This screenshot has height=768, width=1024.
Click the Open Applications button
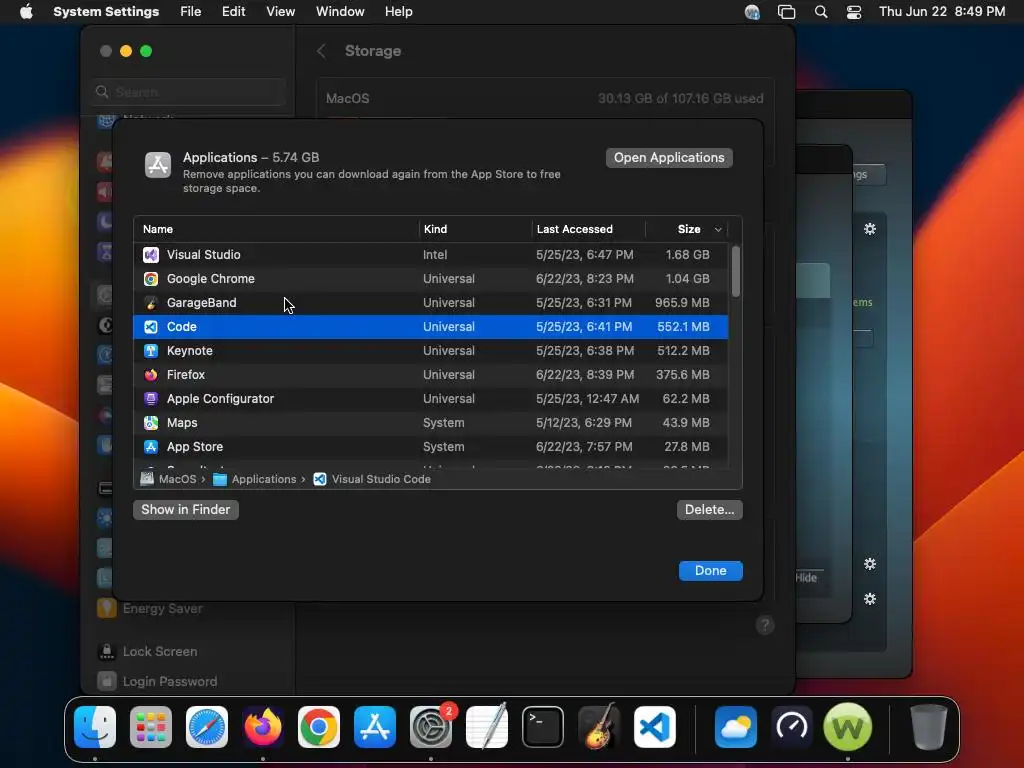[x=669, y=157]
